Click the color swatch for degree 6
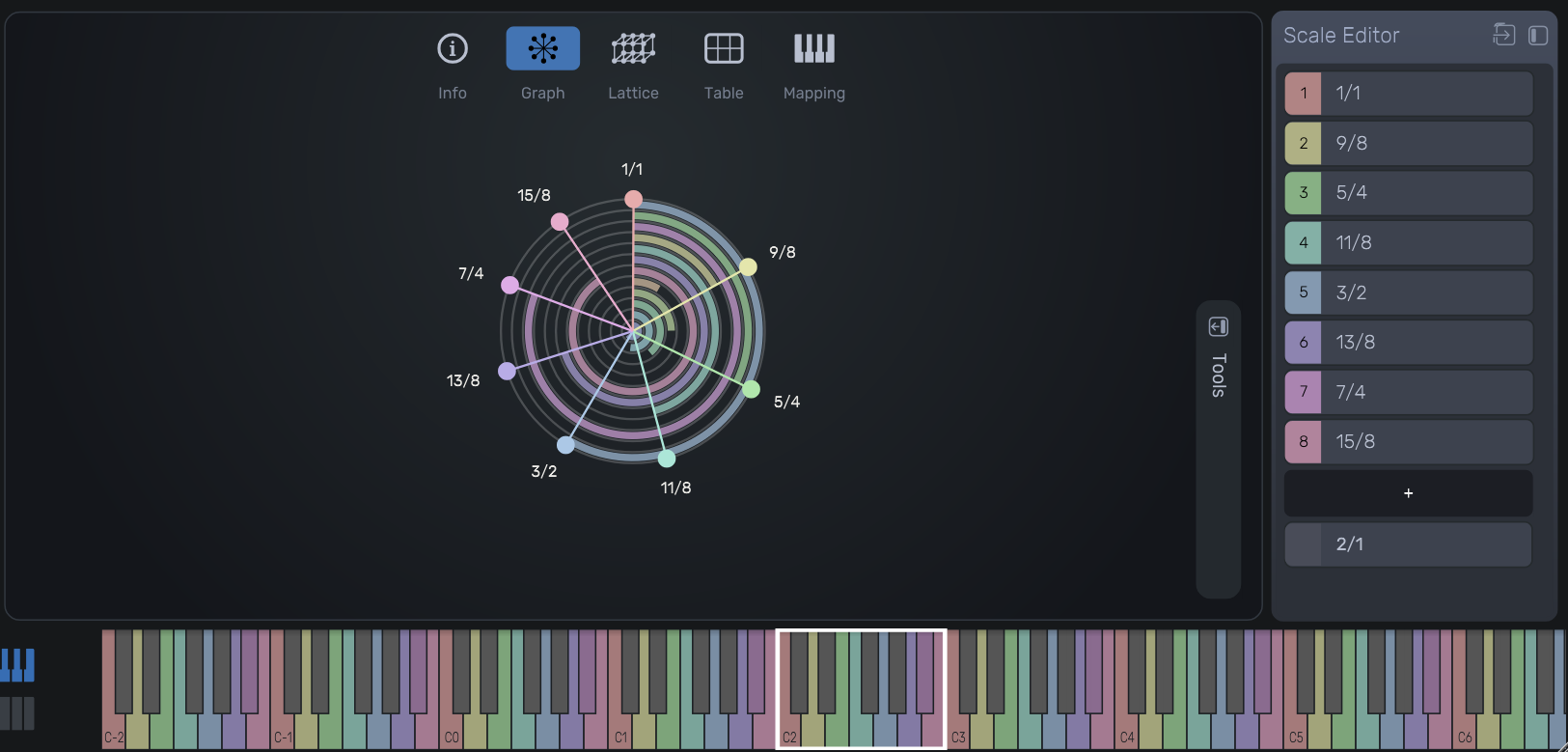This screenshot has width=1568, height=752. 1303,342
